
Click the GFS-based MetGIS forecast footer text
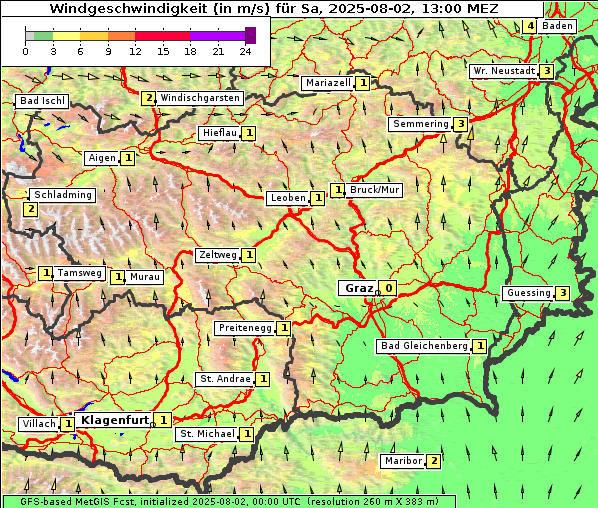[x=229, y=502]
